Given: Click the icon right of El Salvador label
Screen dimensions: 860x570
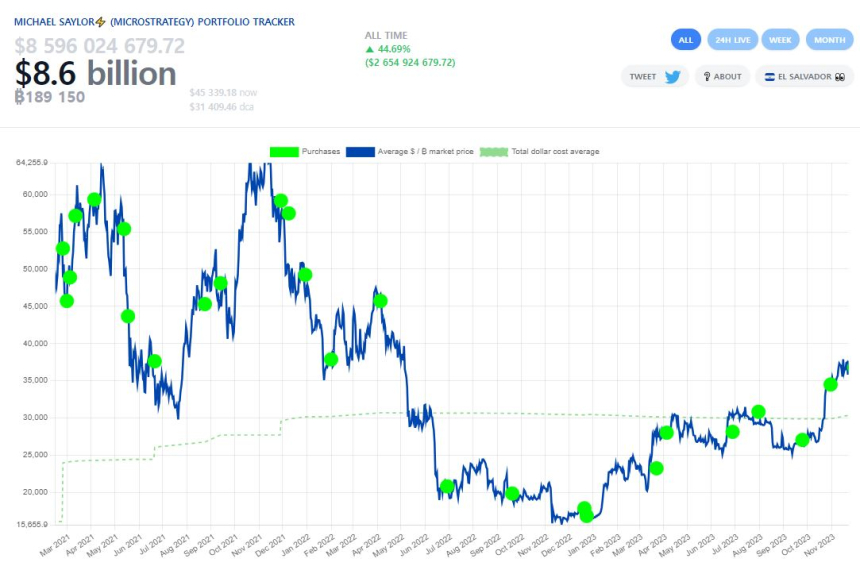Looking at the screenshot, I should point(843,77).
